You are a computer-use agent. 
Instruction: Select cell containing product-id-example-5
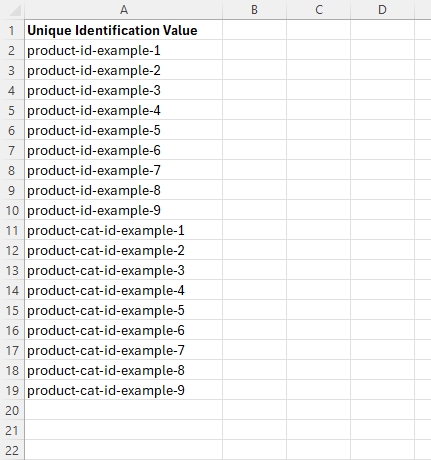[x=124, y=130]
